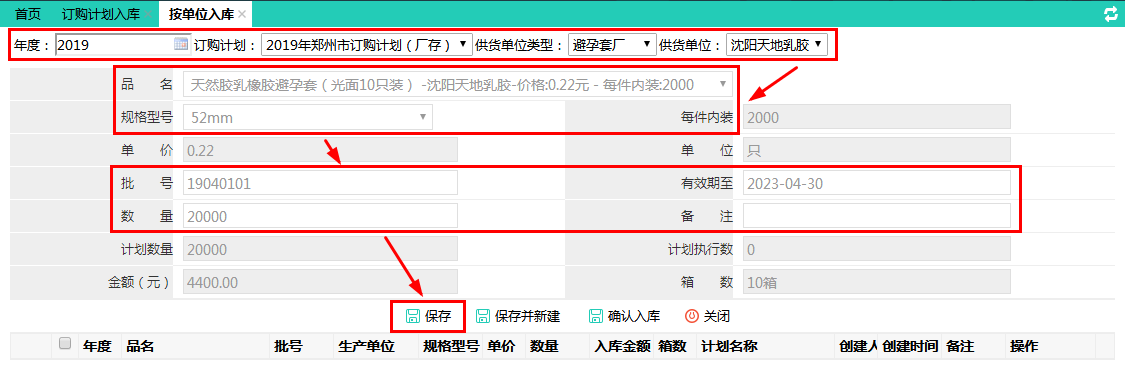
Task: Toggle the select-all checkbox in the table header
Action: point(65,344)
